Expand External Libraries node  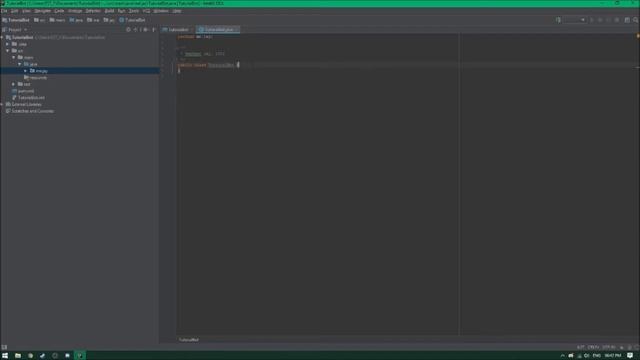tap(2, 104)
